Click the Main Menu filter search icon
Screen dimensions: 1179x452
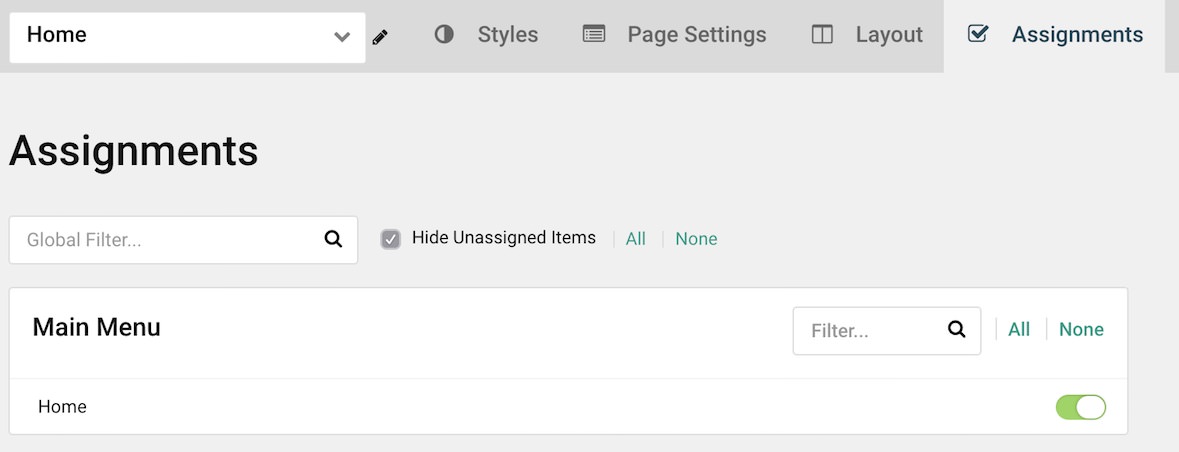click(x=956, y=329)
